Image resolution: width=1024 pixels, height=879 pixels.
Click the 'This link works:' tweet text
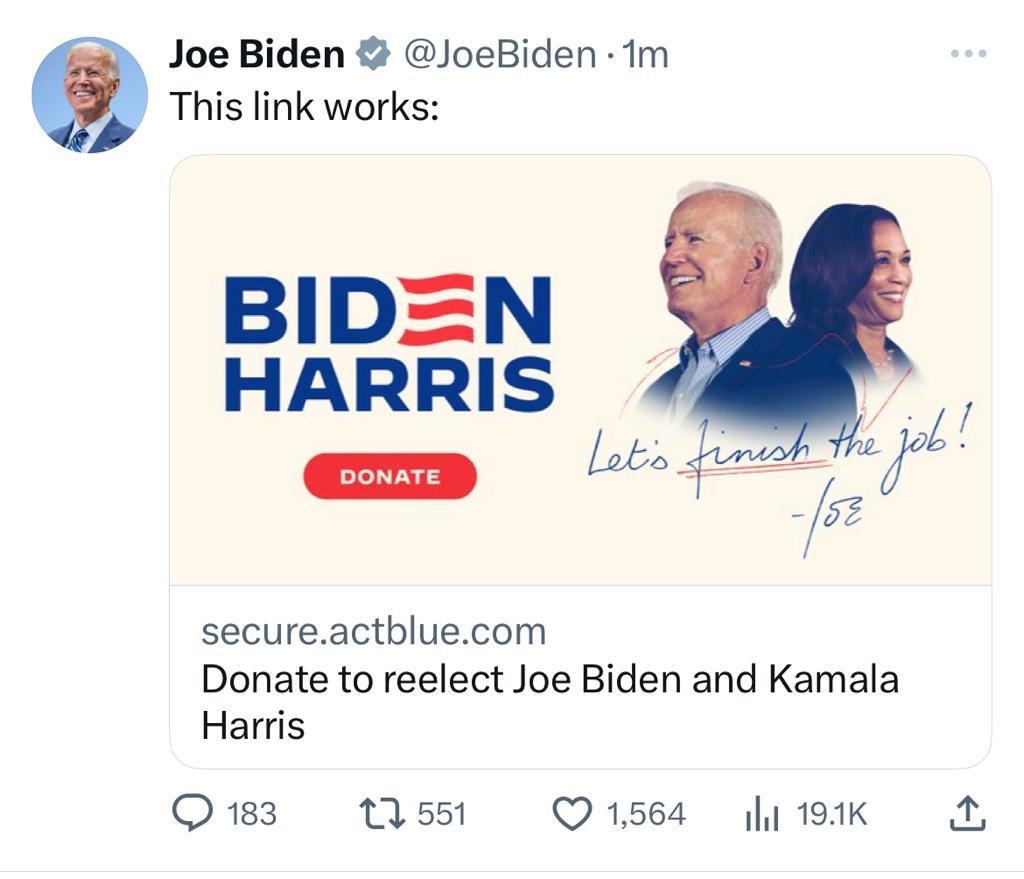tap(304, 106)
